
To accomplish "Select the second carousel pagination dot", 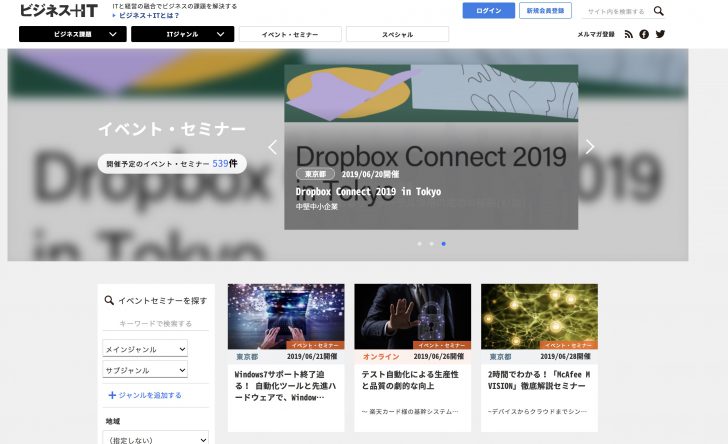I will [431, 243].
